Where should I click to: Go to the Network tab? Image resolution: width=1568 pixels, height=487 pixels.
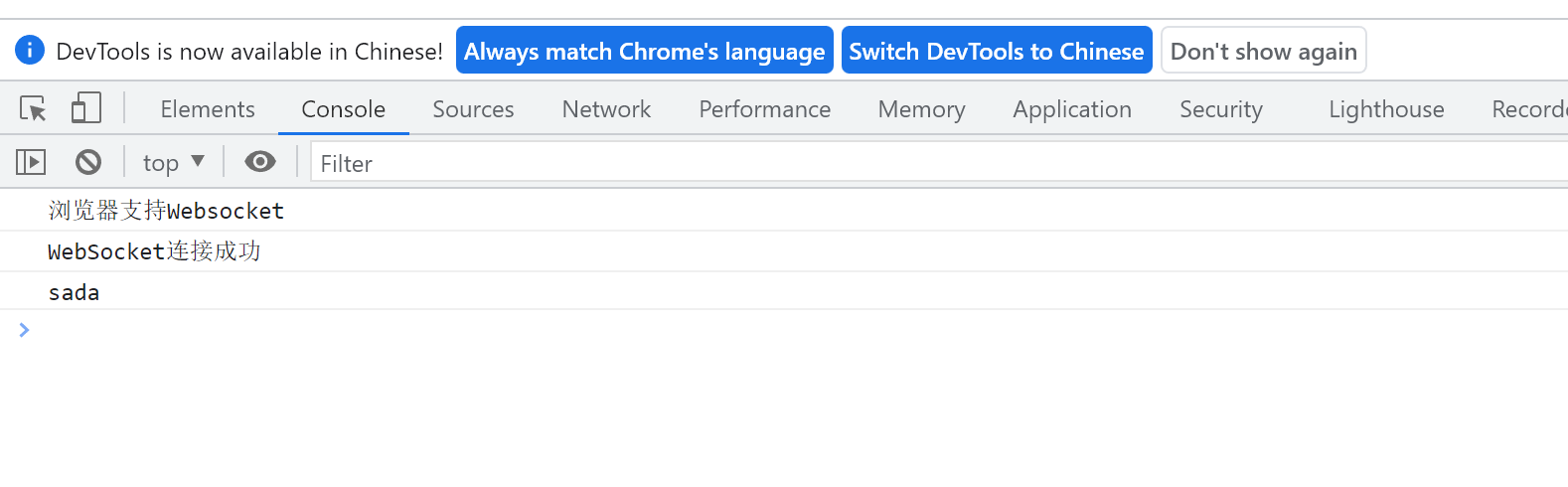(x=606, y=109)
